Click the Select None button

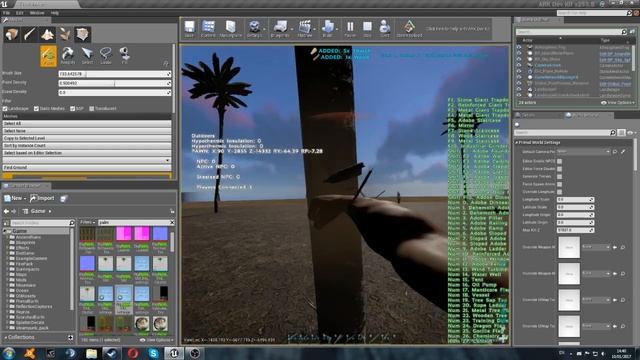point(87,131)
